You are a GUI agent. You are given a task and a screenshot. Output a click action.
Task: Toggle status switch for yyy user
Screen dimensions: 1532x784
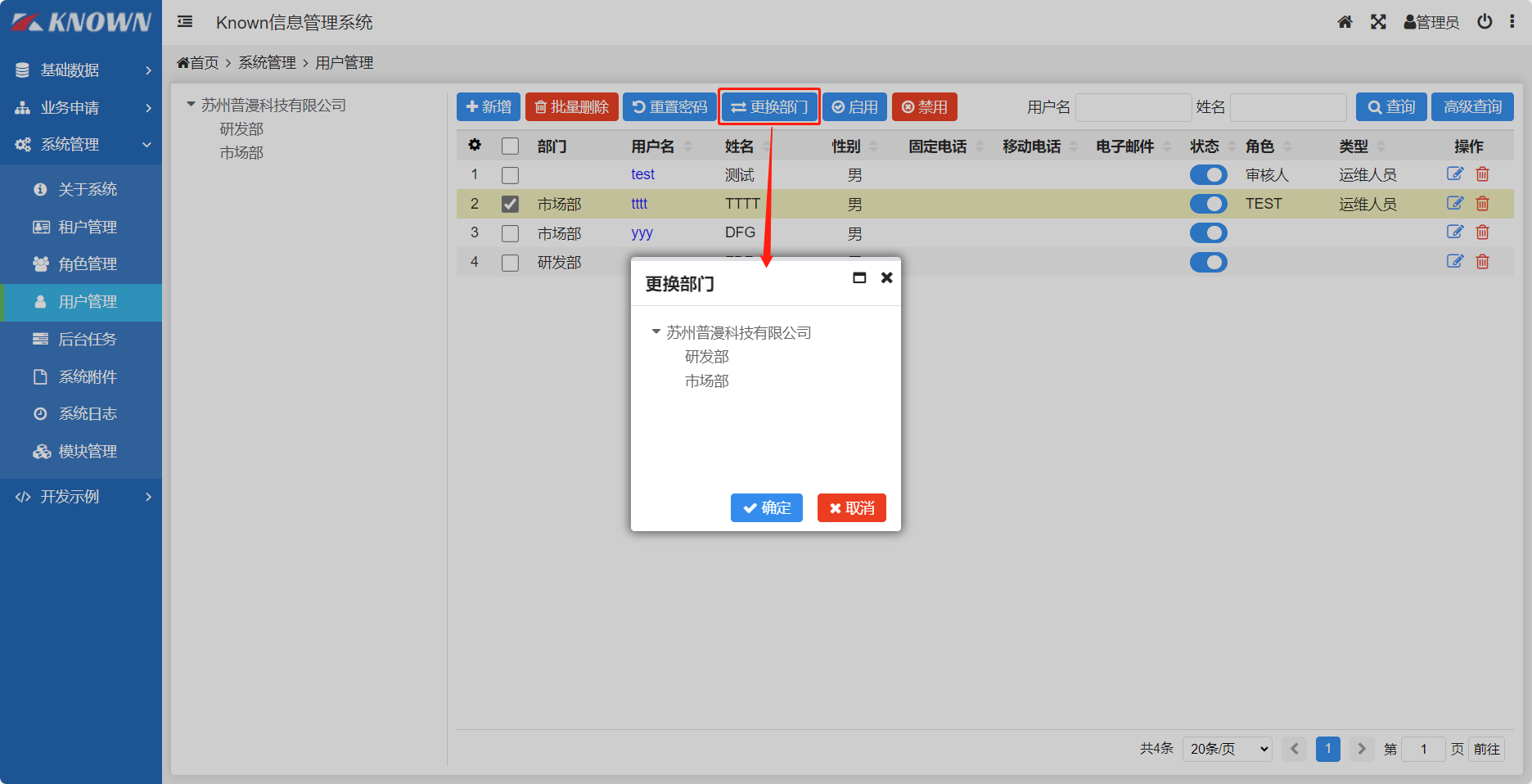pos(1208,233)
